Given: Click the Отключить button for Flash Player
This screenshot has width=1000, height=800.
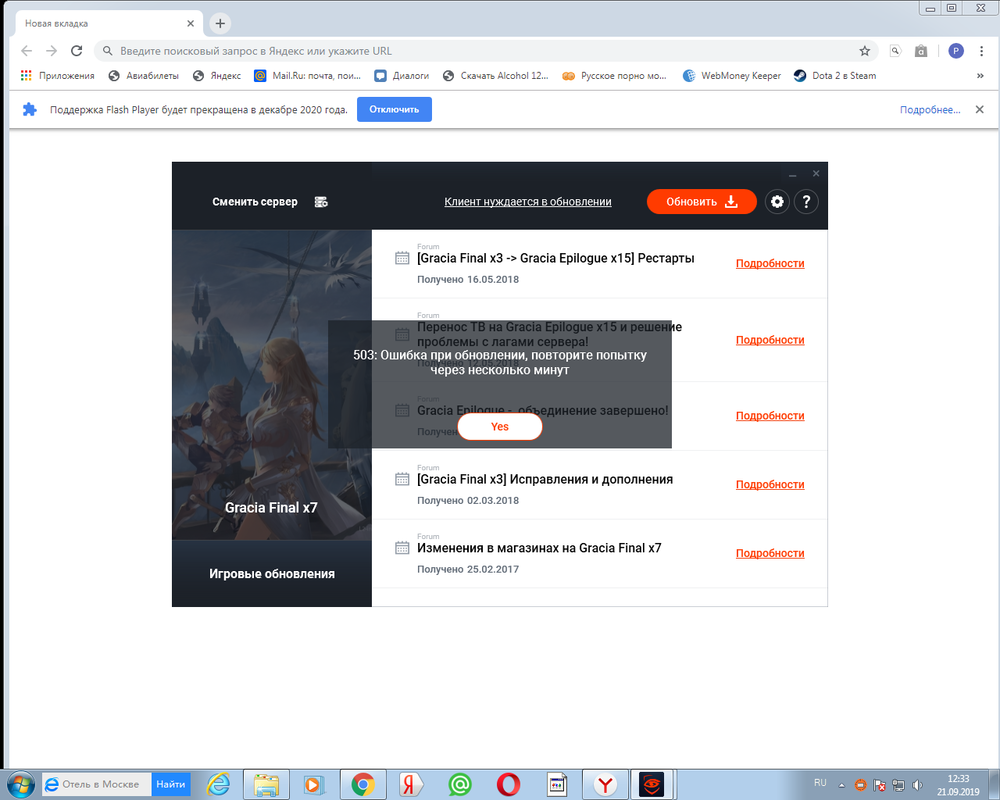Looking at the screenshot, I should [394, 109].
